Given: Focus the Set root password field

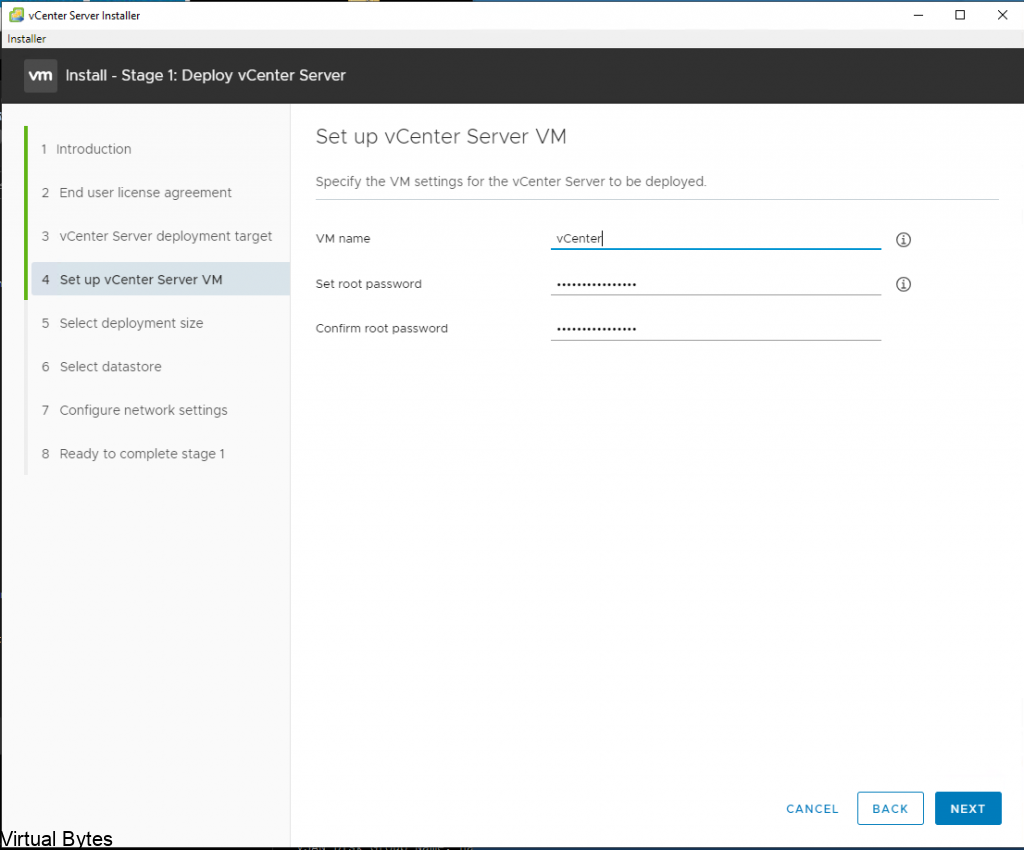Looking at the screenshot, I should click(716, 284).
